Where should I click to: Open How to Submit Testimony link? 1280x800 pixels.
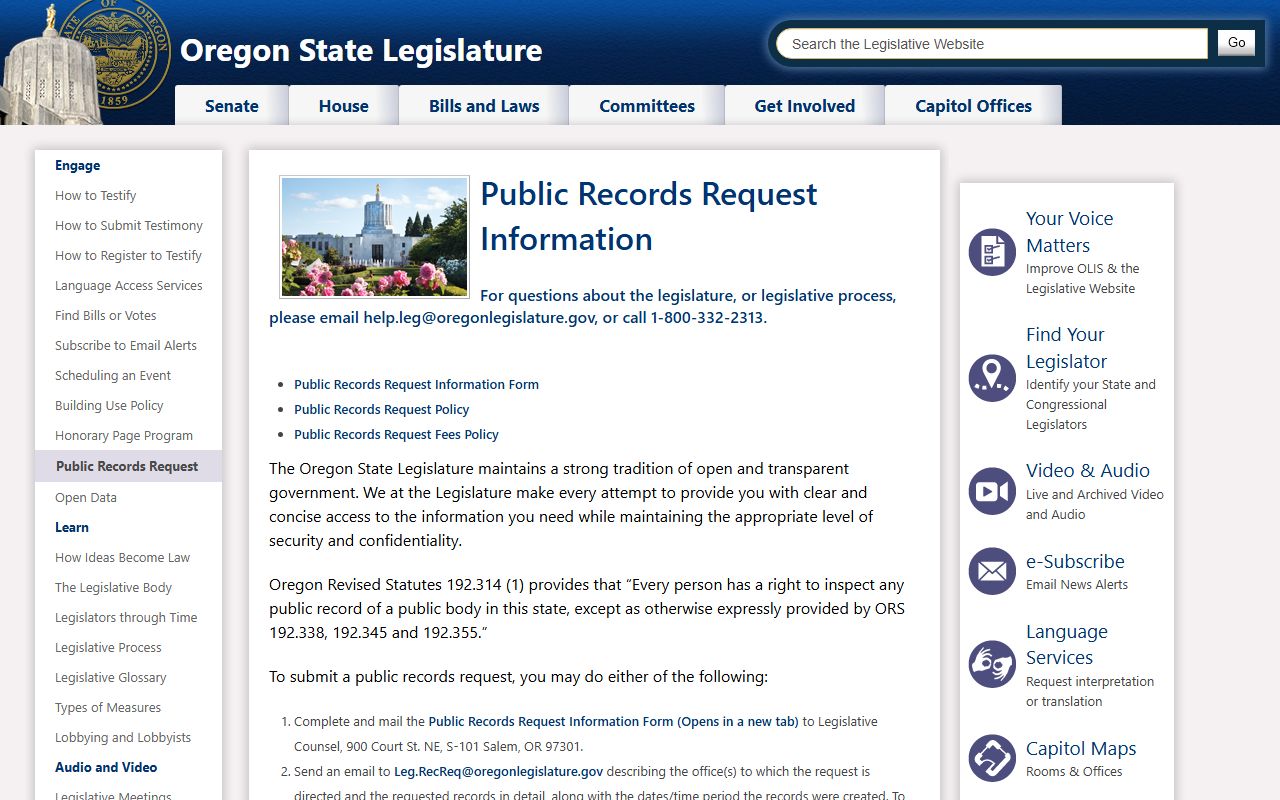(129, 225)
